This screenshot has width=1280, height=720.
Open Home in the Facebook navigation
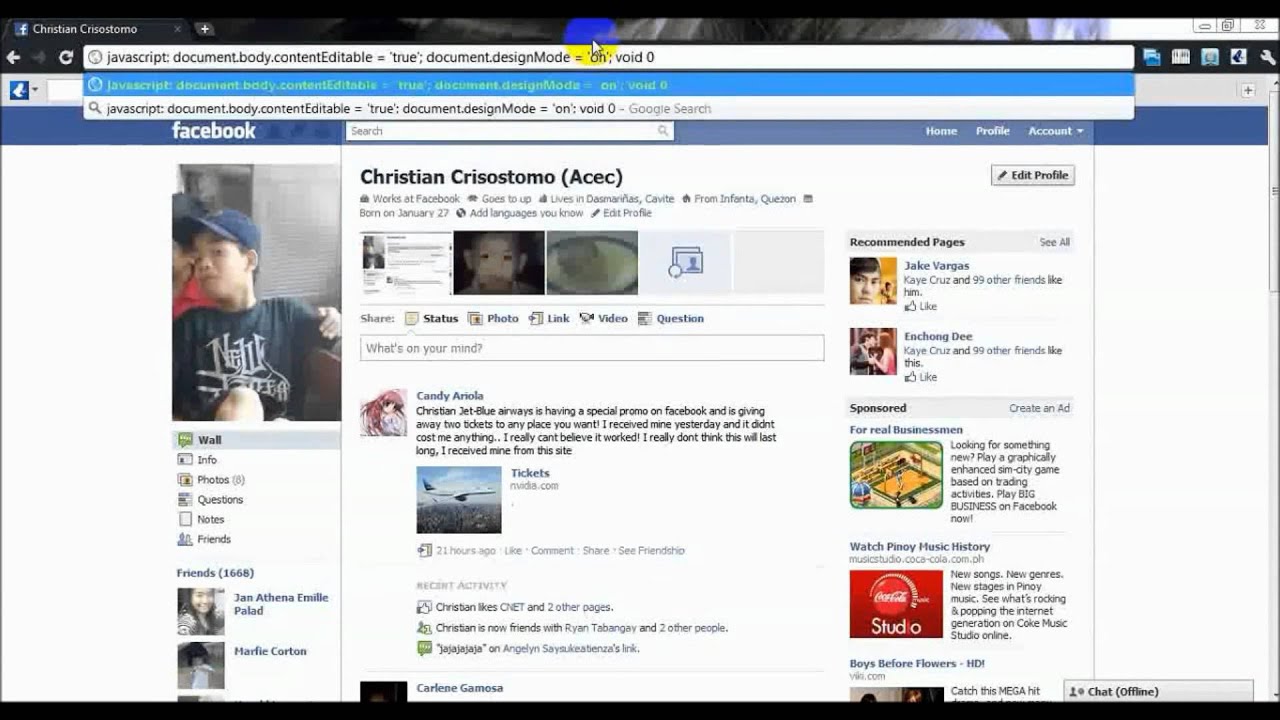[941, 131]
